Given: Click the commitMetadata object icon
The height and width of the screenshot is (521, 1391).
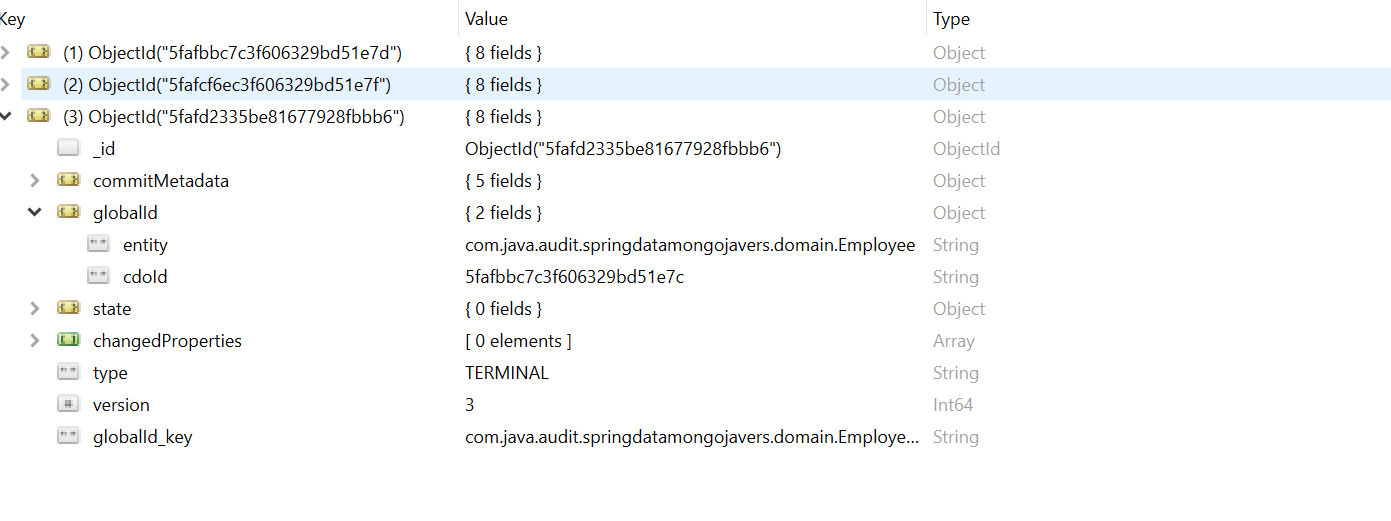Looking at the screenshot, I should pos(68,181).
